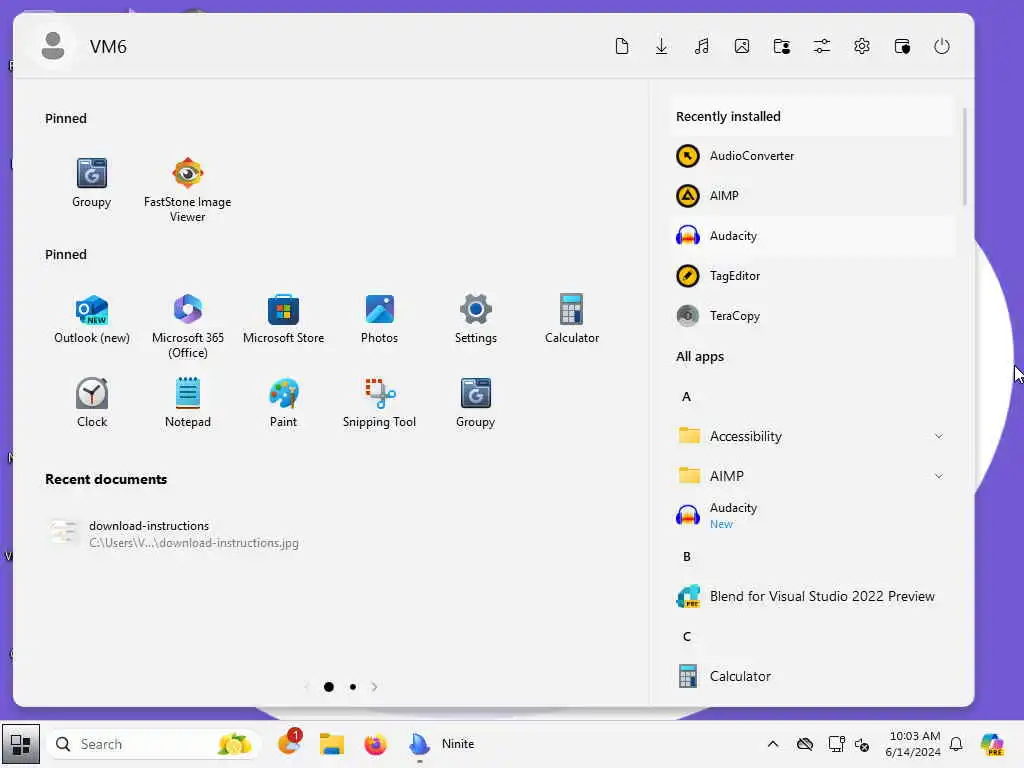Screen dimensions: 1024x768
Task: Click the Power button icon
Action: (x=942, y=46)
